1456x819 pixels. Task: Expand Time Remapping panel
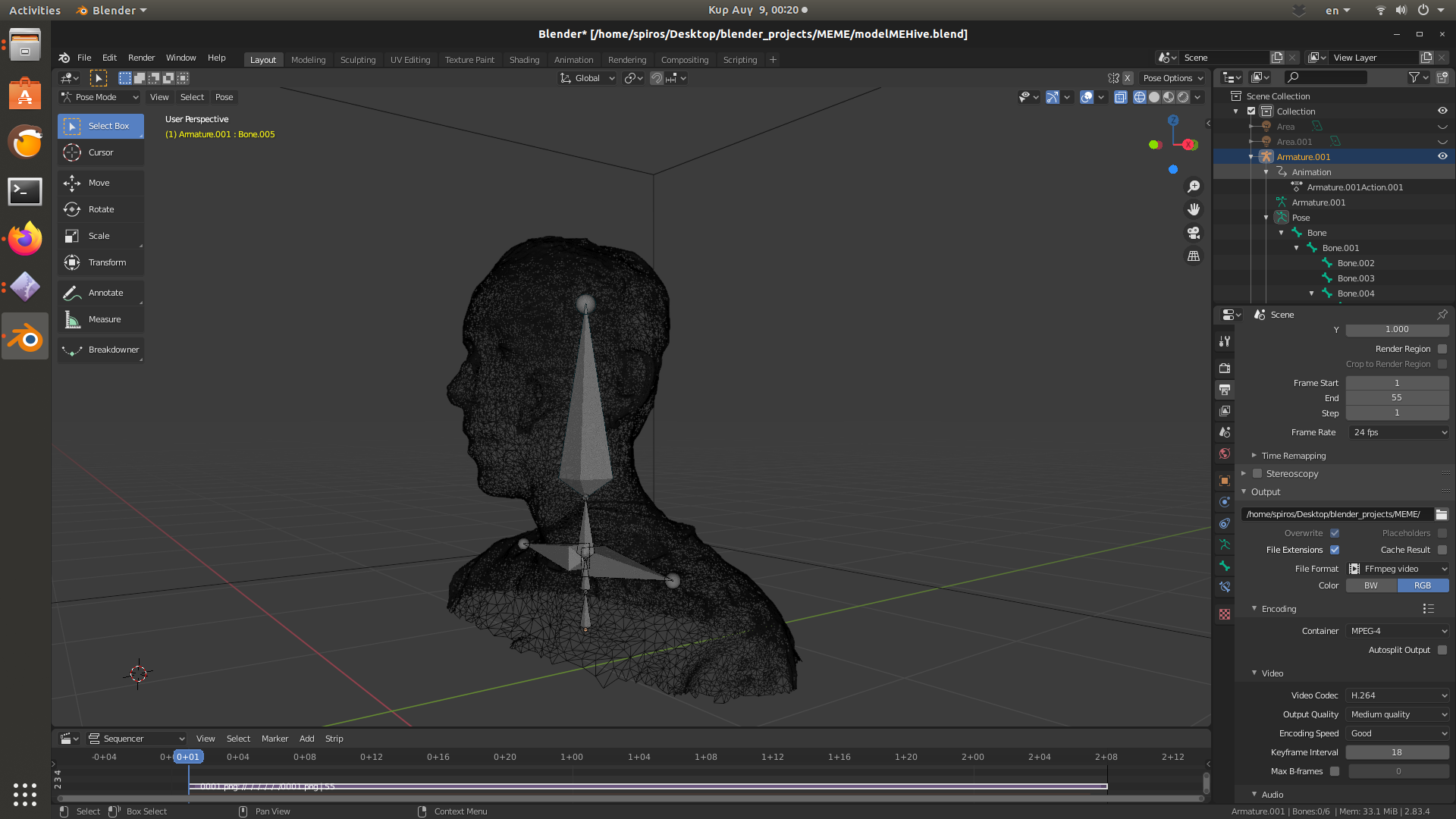coord(1294,456)
